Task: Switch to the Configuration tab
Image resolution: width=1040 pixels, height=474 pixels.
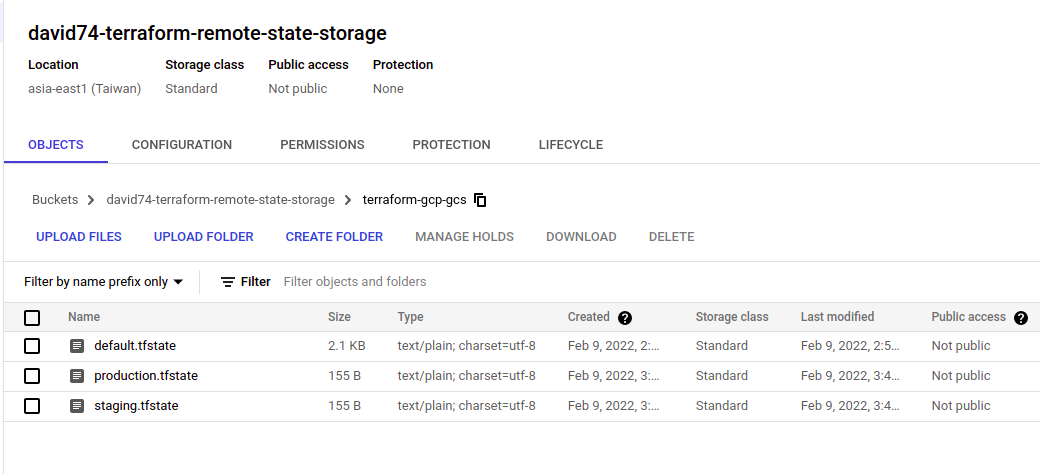Action: pyautogui.click(x=182, y=145)
